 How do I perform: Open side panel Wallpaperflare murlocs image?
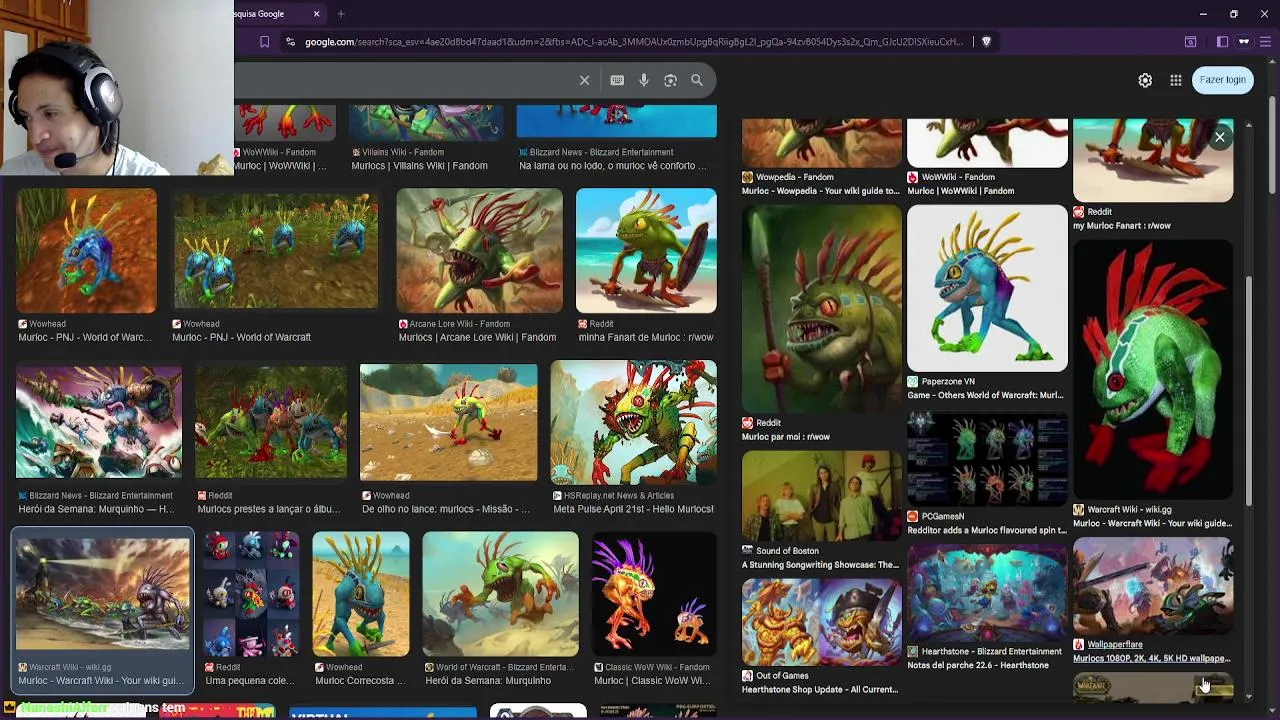click(1153, 586)
